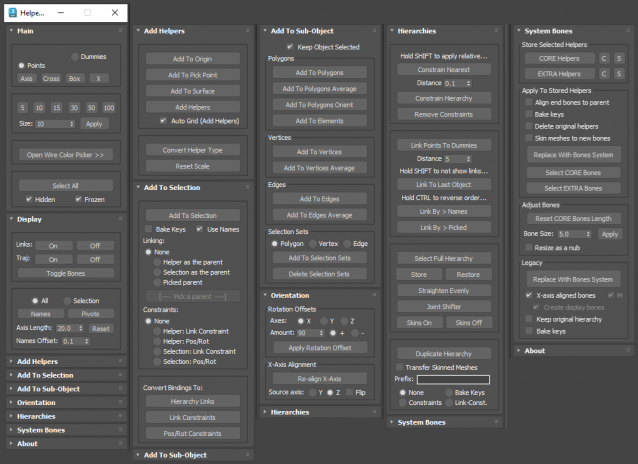
Task: Open Wire Color Picker
Action: click(x=66, y=155)
